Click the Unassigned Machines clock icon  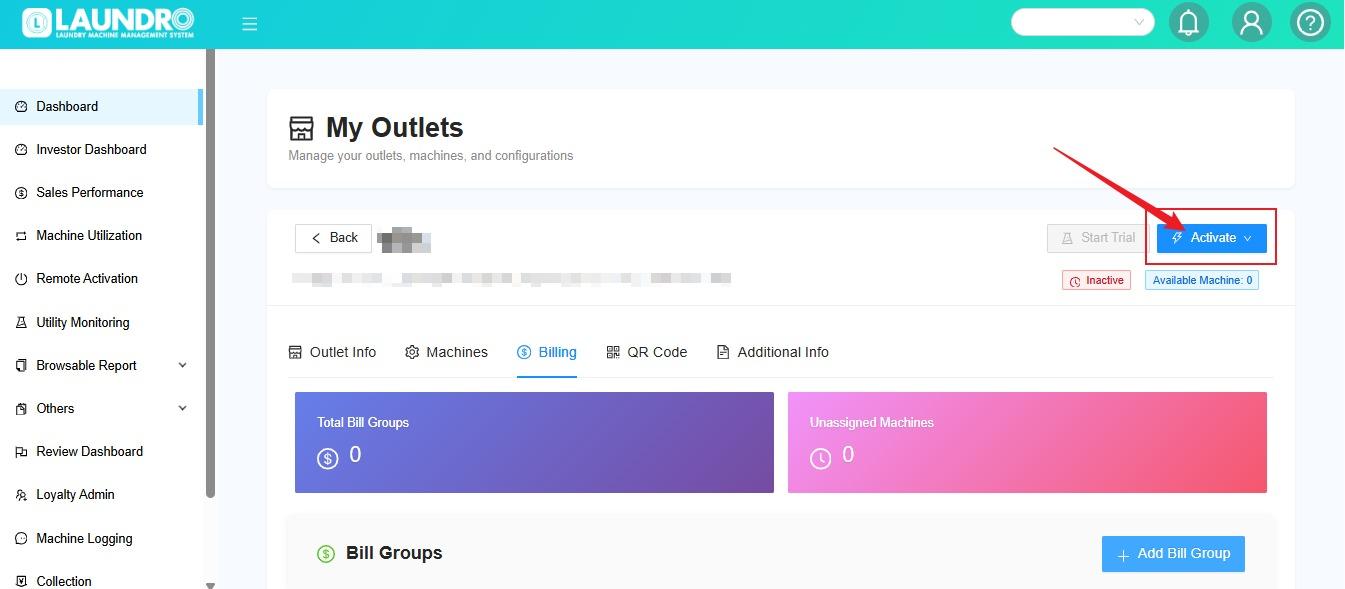(820, 458)
